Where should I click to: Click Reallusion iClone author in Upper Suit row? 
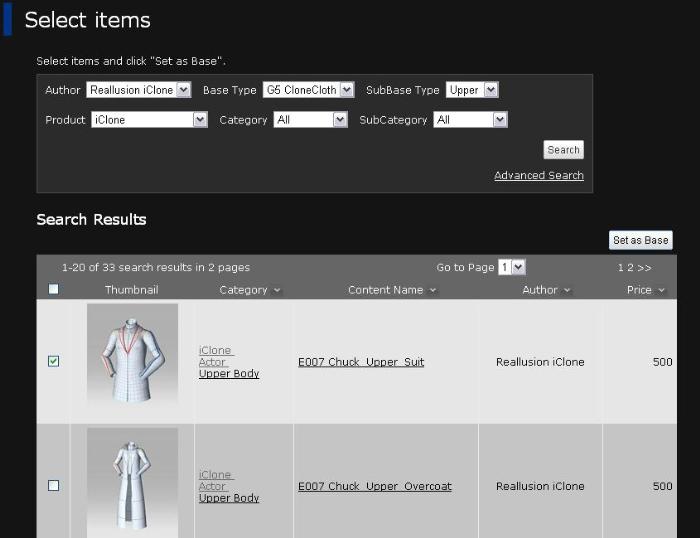click(x=540, y=362)
